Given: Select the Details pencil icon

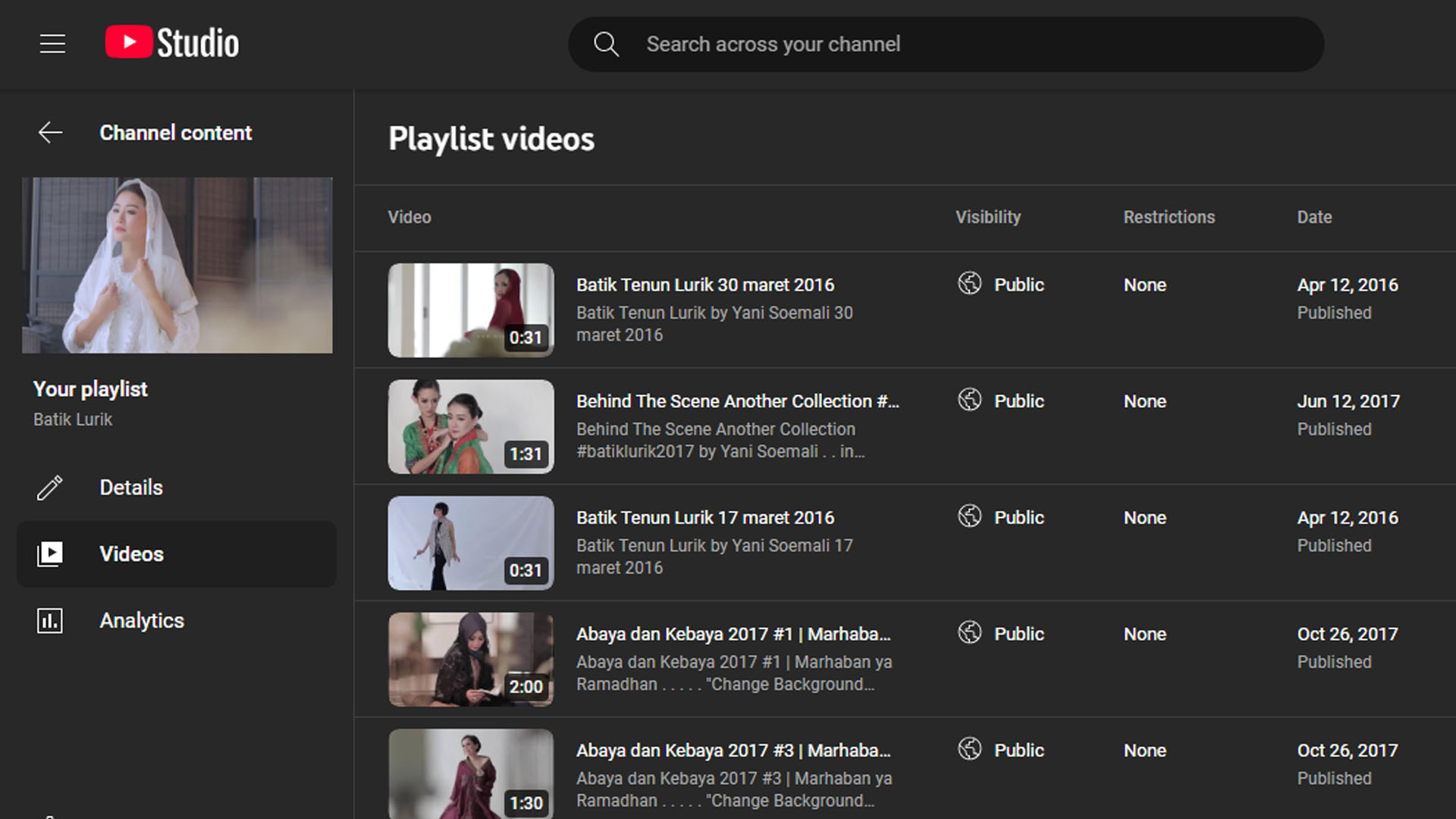Looking at the screenshot, I should 49,488.
